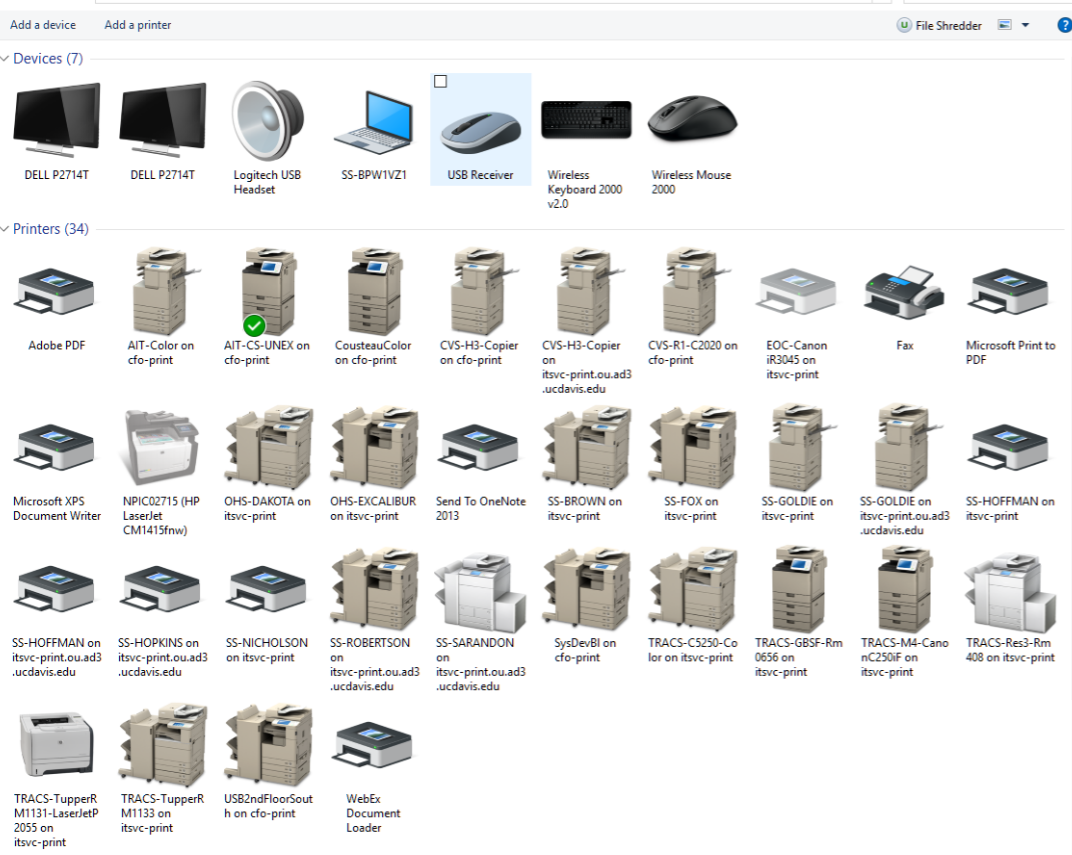
Task: Select the OHS-DAKOTA on itsvc-print printer
Action: point(267,465)
